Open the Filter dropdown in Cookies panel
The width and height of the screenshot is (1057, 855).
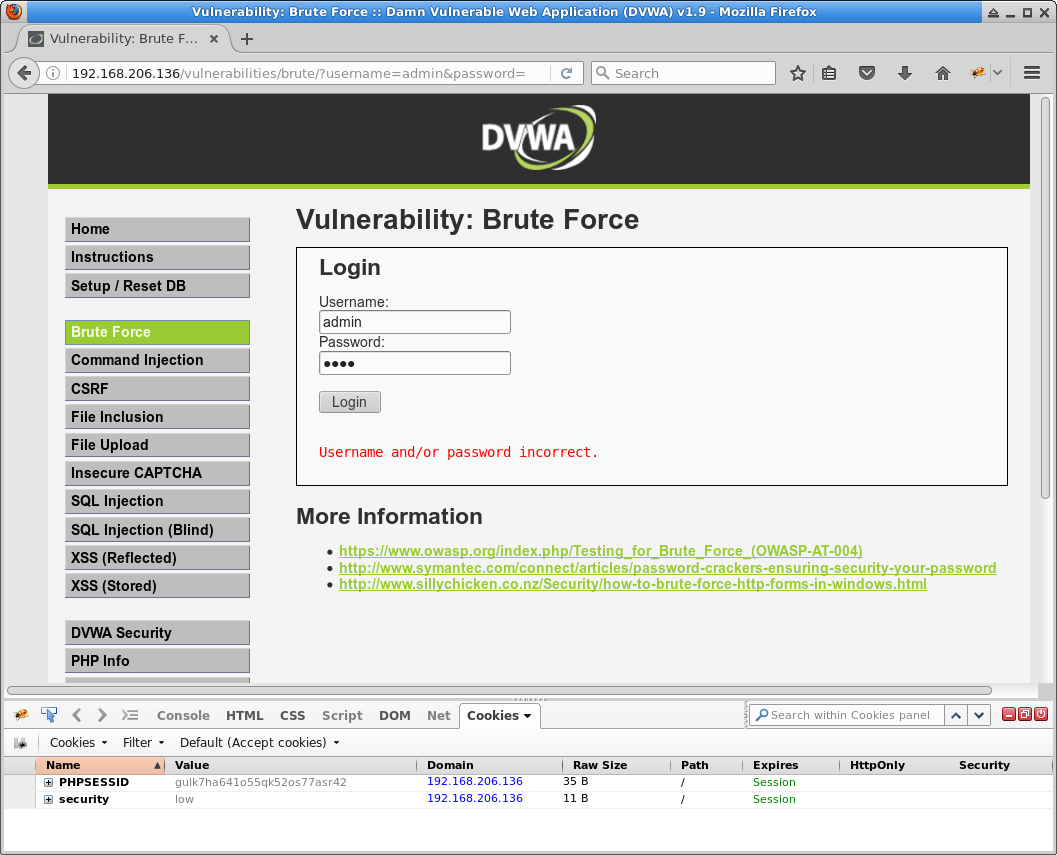pos(143,742)
